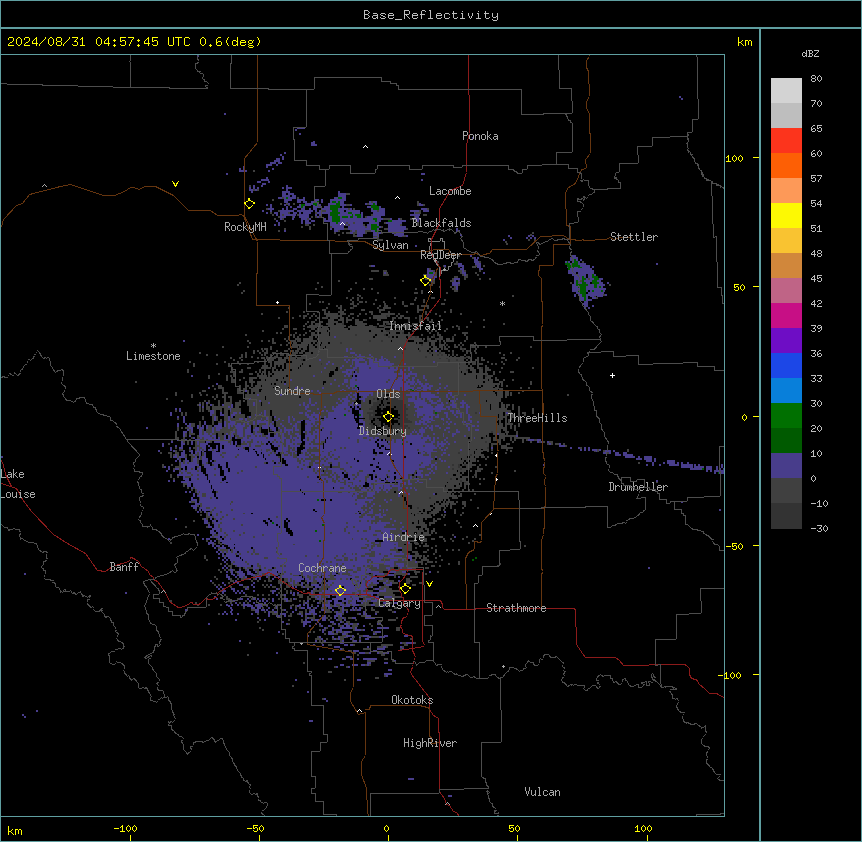Click the ThreeHills label
Viewport: 862px width, 842px height.
click(x=537, y=418)
